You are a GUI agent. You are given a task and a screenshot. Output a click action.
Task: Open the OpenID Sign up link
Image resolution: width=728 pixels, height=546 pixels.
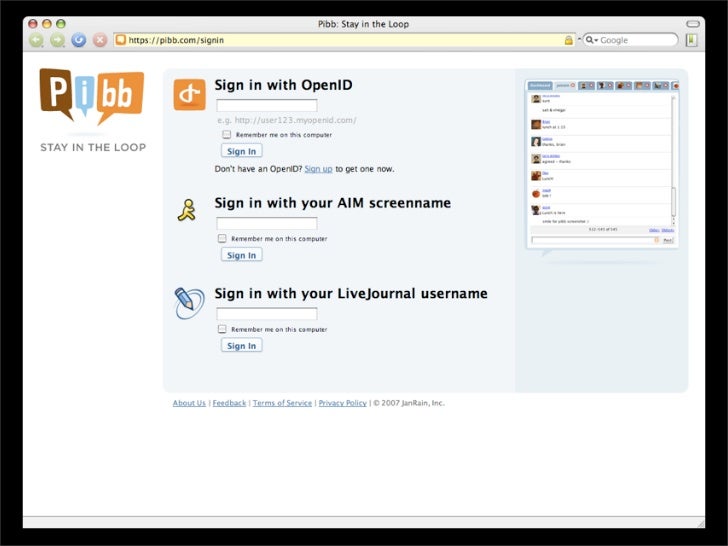tap(318, 169)
